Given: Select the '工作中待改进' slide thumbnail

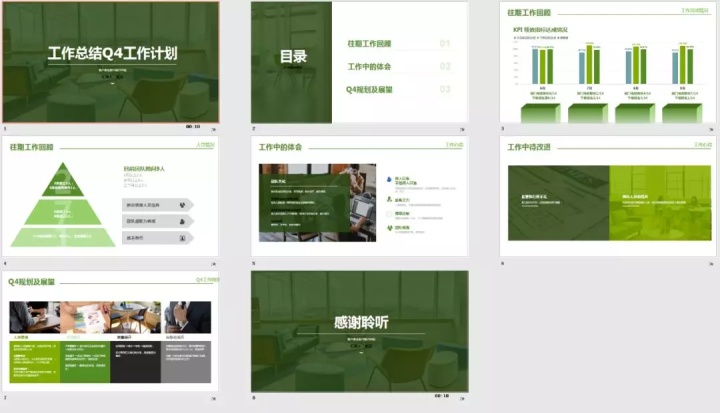Looking at the screenshot, I should [608, 196].
